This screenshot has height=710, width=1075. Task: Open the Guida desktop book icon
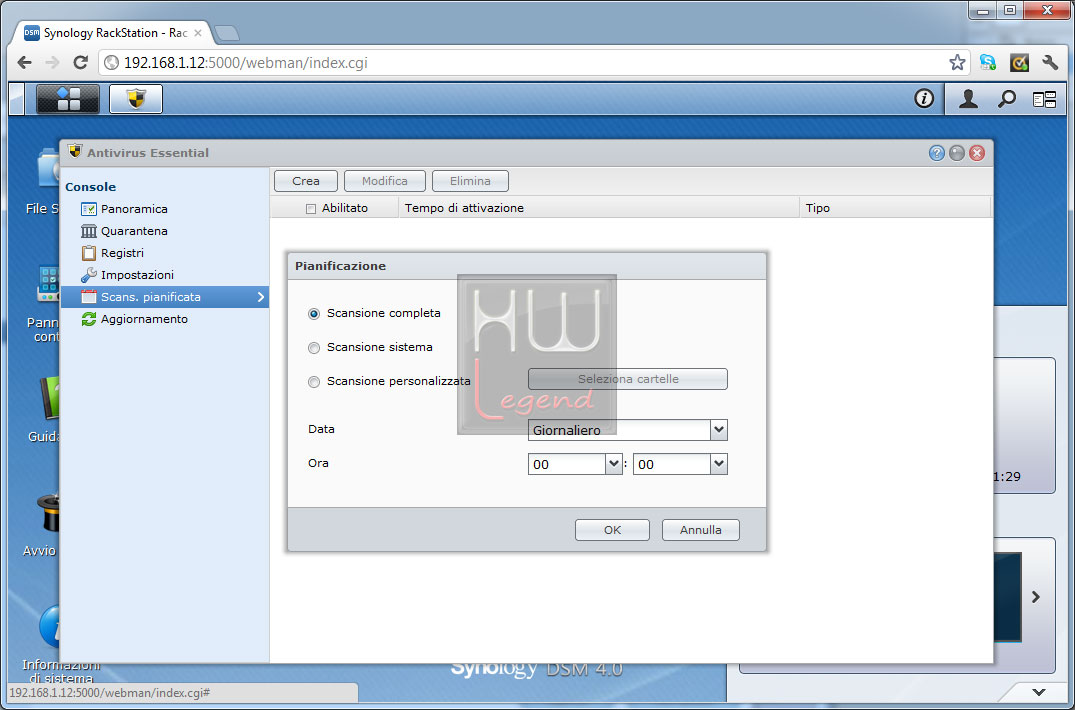coord(51,397)
